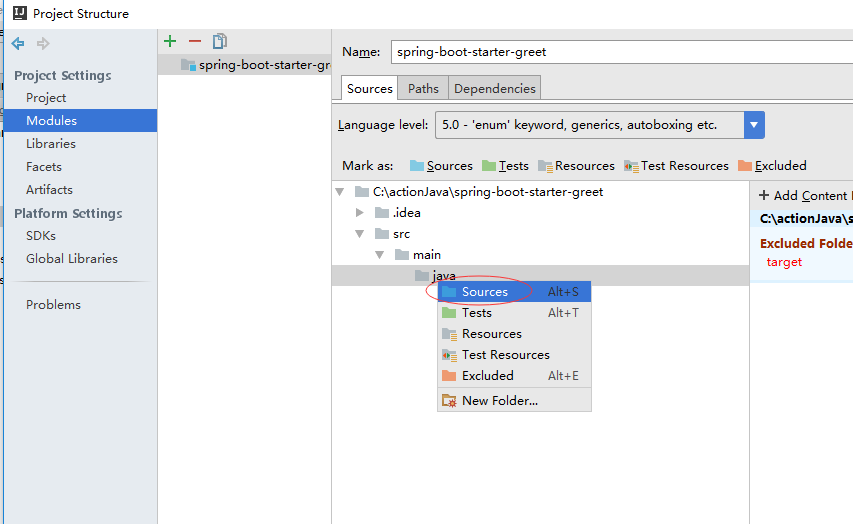This screenshot has height=524, width=853.
Task: Mark as Resources in toolbar
Action: [x=576, y=165]
